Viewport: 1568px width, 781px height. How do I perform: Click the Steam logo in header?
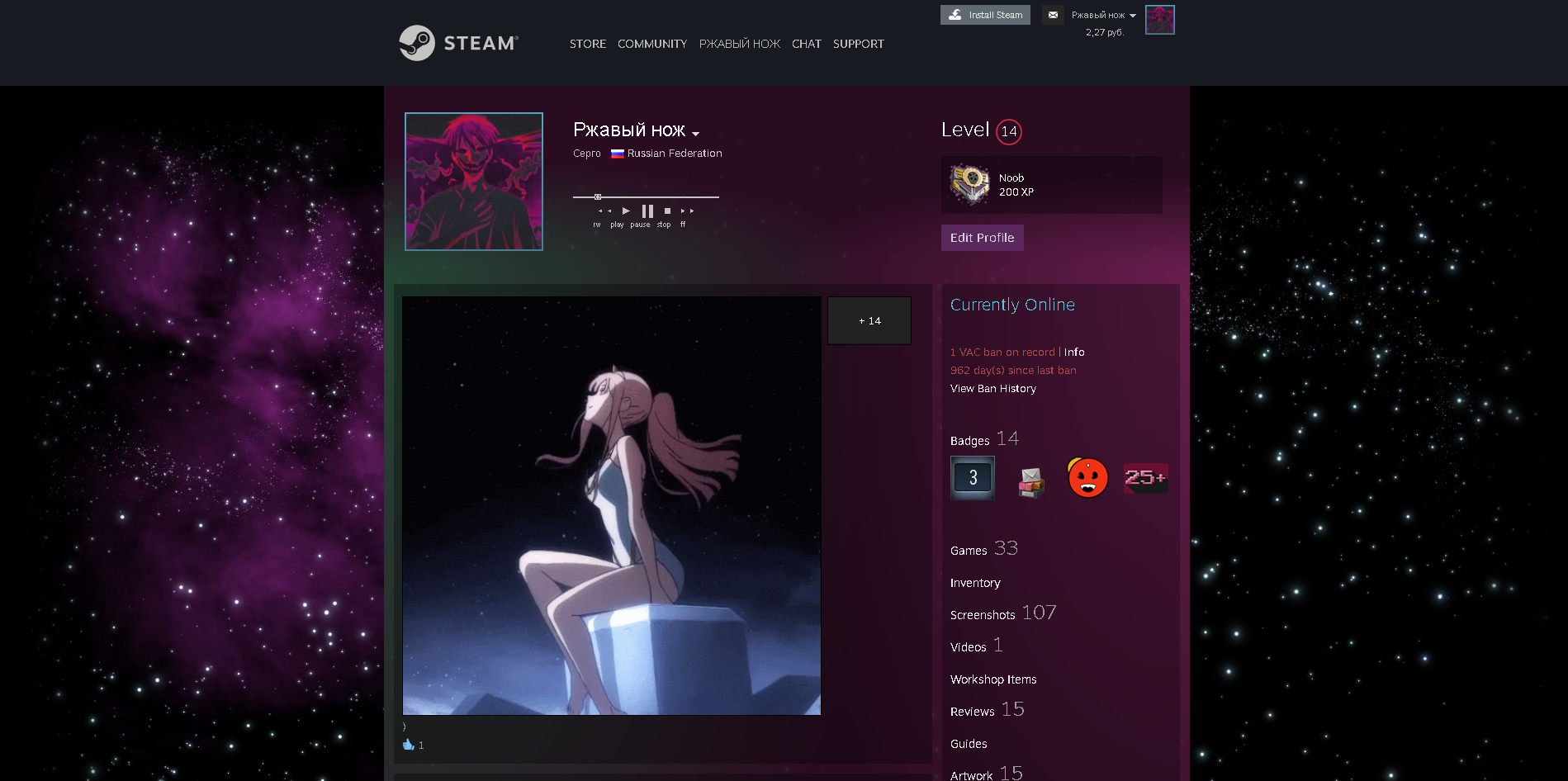pyautogui.click(x=458, y=43)
